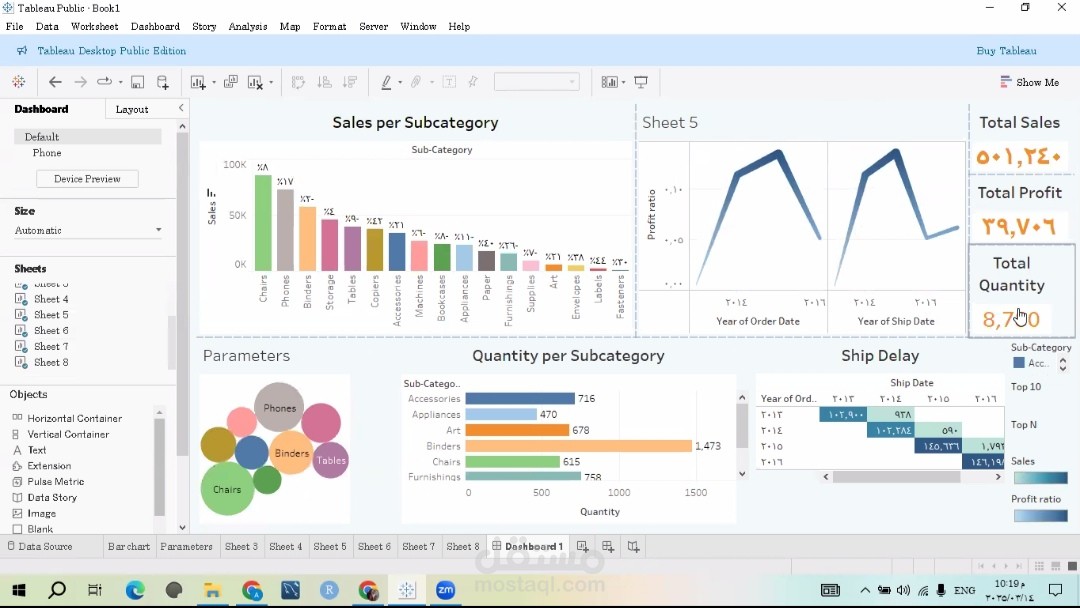The width and height of the screenshot is (1080, 608).
Task: Switch to the Layout tab
Action: click(x=132, y=109)
